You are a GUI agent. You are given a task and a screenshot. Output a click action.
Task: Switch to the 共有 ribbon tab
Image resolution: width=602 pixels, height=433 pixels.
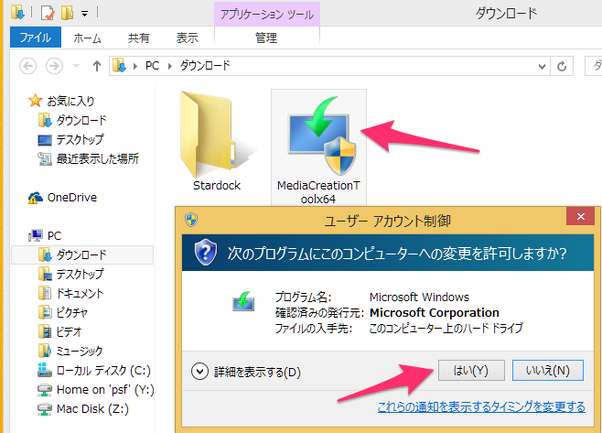point(139,38)
